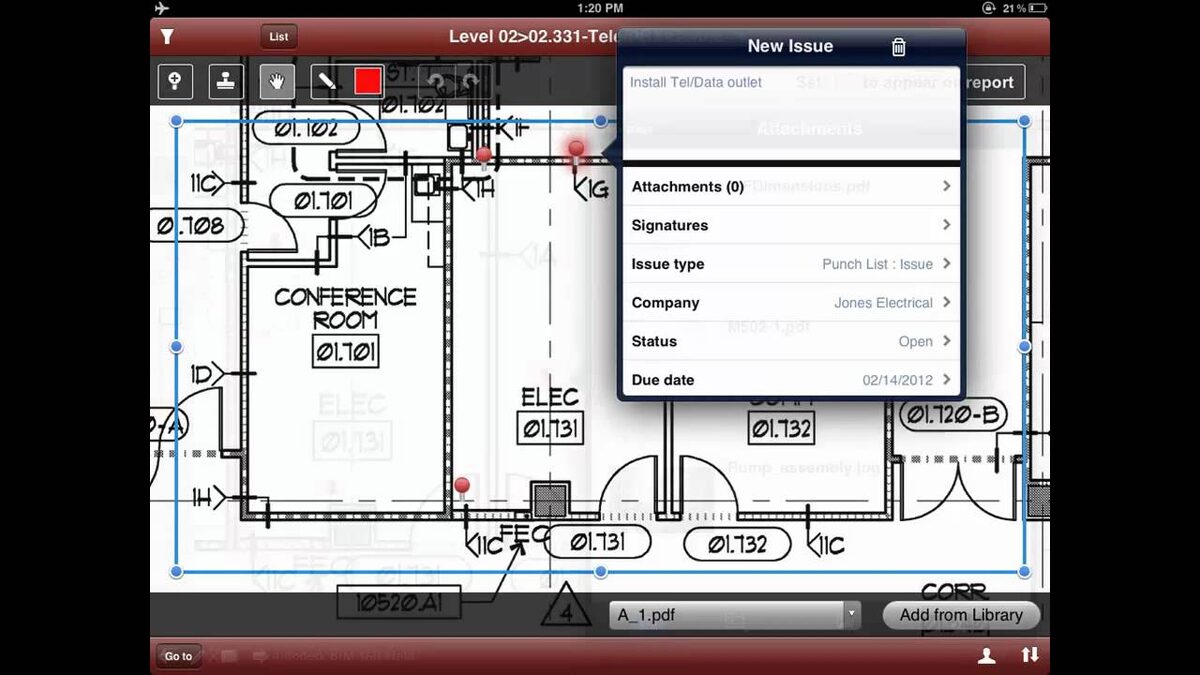Delete the new issue with trash icon
1200x675 pixels.
[898, 46]
